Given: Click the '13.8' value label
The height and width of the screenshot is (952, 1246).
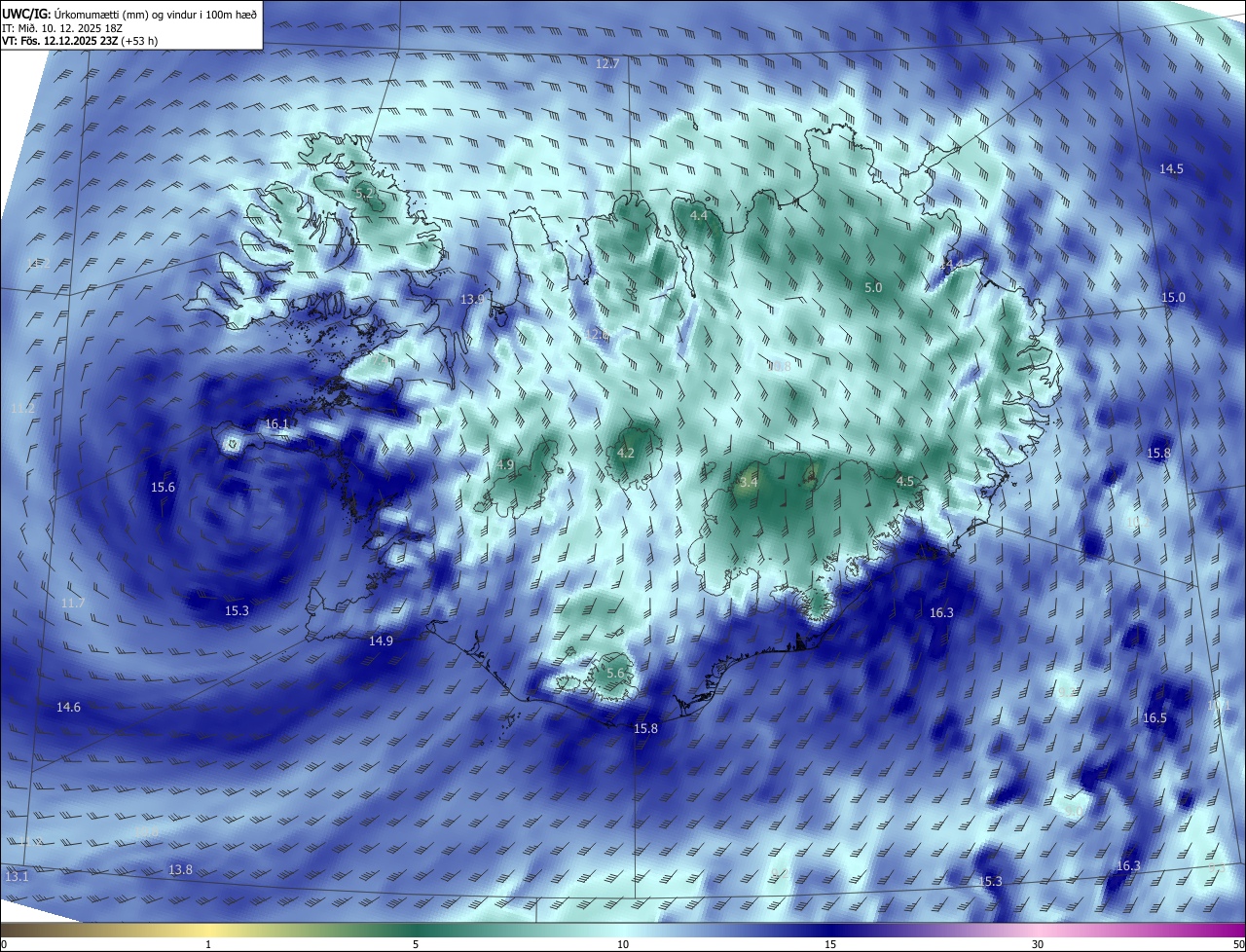Looking at the screenshot, I should coord(180,870).
